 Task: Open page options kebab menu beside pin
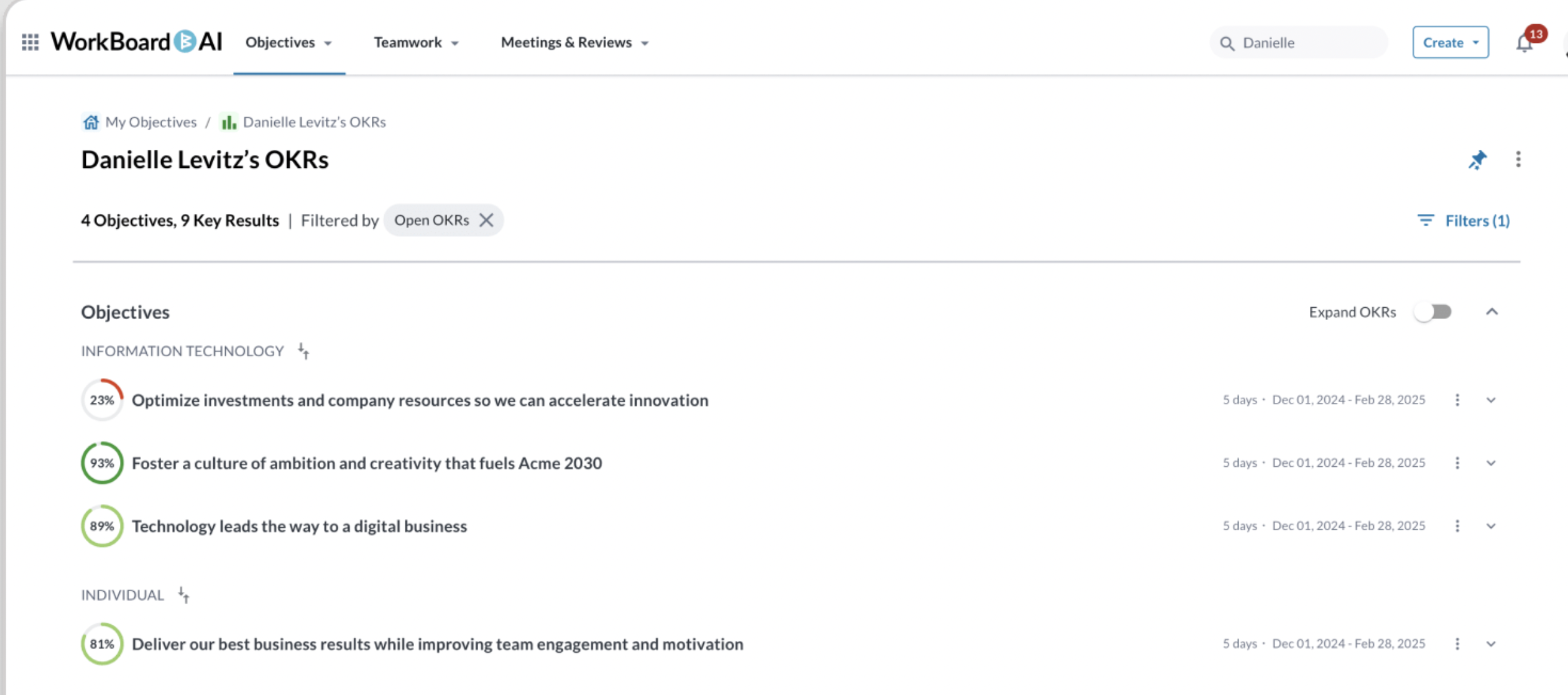click(x=1518, y=160)
